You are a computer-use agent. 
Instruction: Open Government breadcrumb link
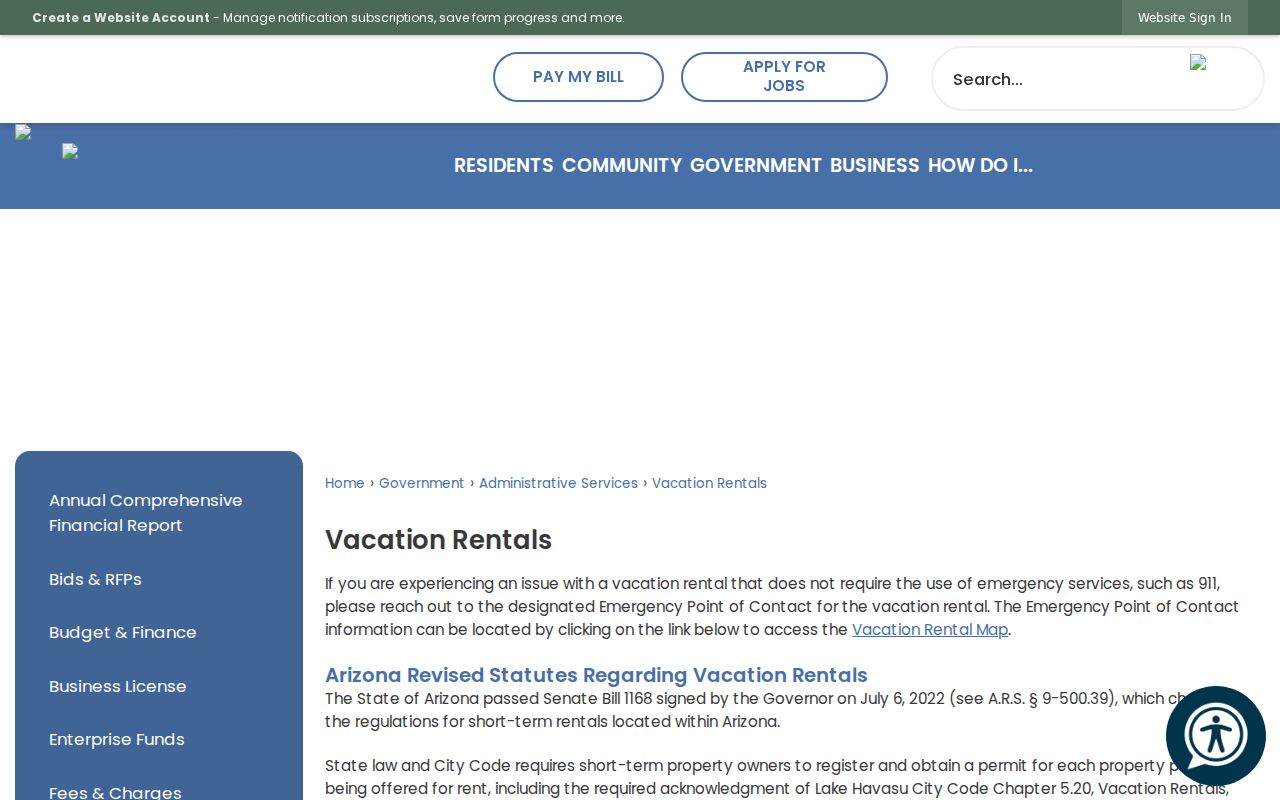[422, 483]
